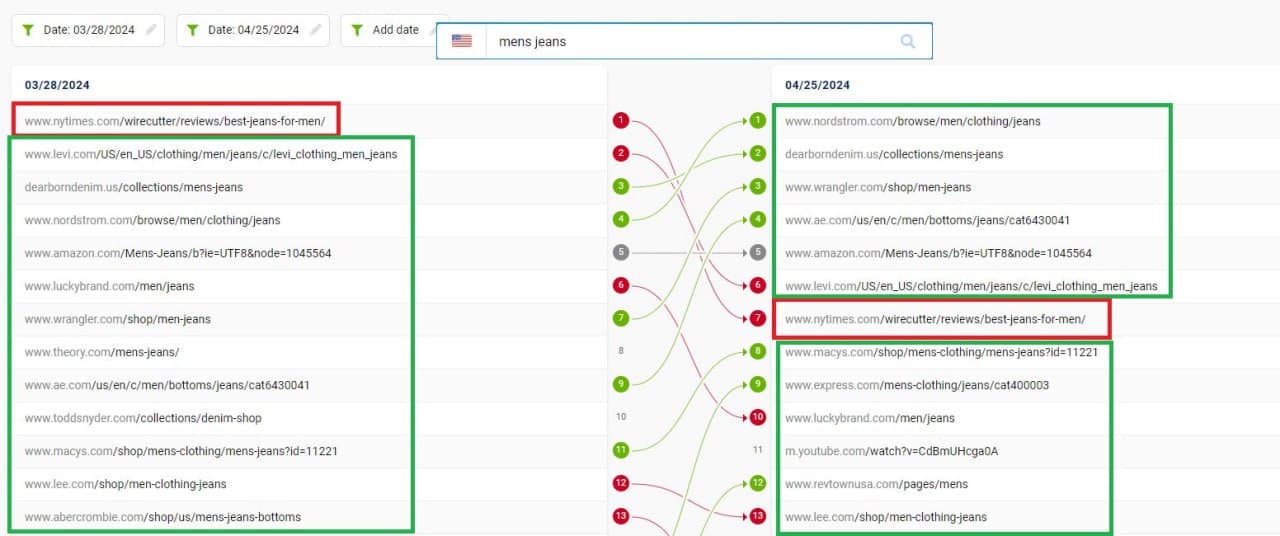The width and height of the screenshot is (1280, 536).
Task: Select green rank 9 marker in the 03/28/2024 column
Action: pos(621,385)
